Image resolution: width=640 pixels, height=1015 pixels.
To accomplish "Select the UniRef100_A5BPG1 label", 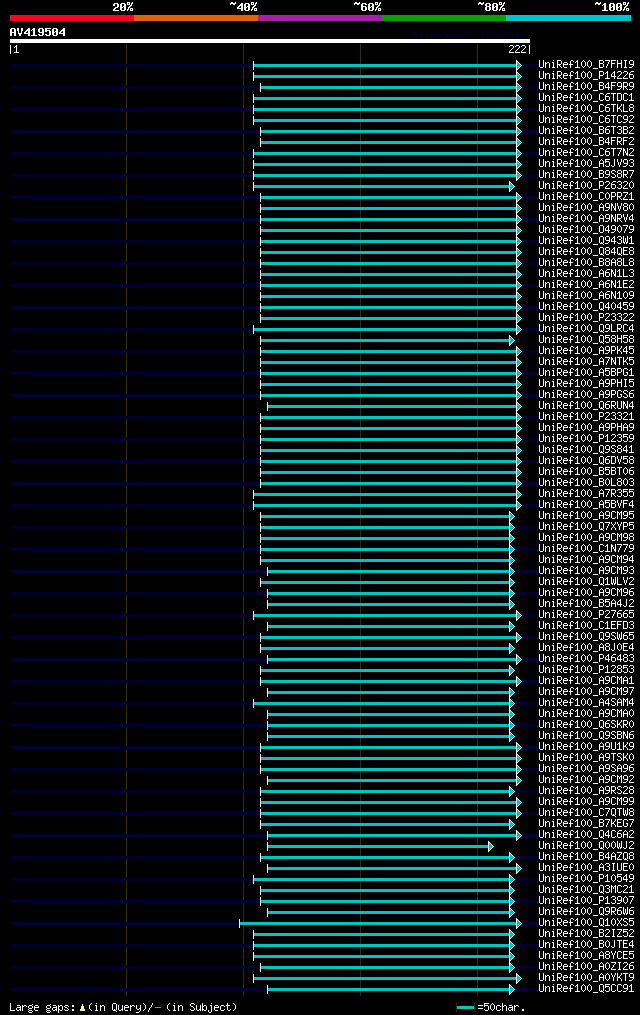I will [586, 373].
